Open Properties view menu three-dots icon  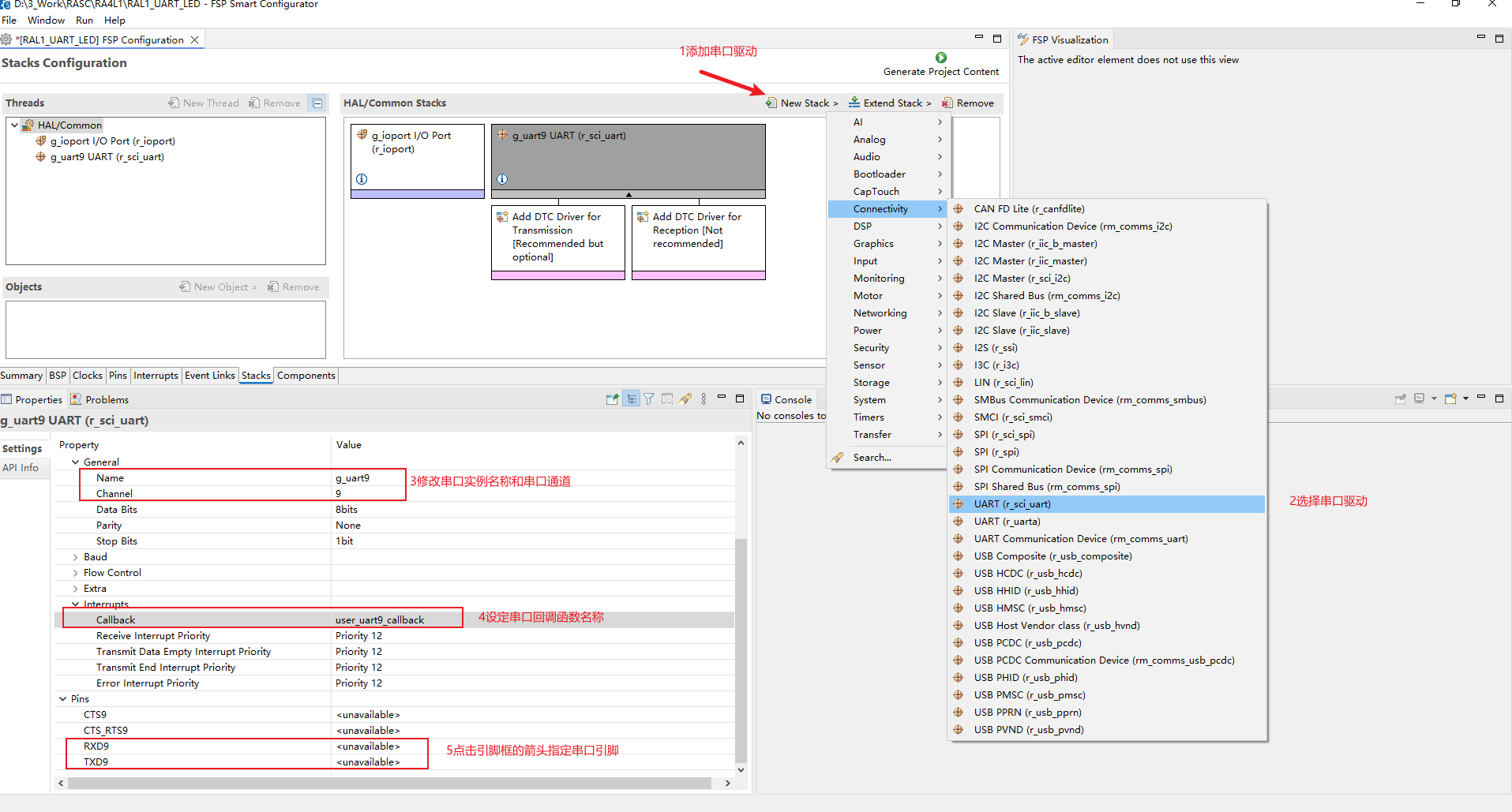703,399
